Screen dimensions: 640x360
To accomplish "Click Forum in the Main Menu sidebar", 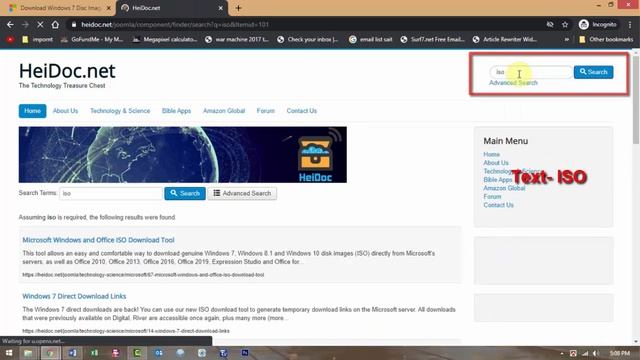I will coord(492,197).
